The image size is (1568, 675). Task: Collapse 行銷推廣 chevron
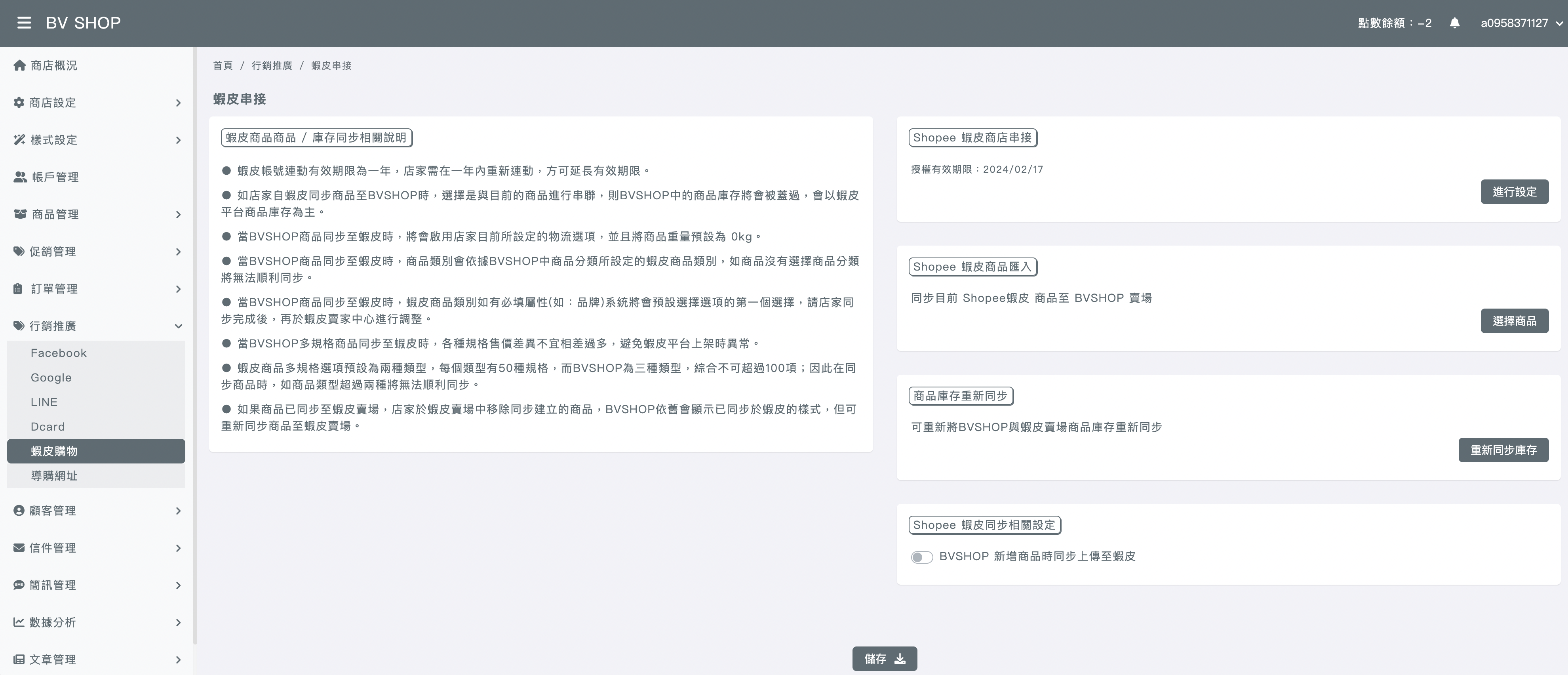178,326
